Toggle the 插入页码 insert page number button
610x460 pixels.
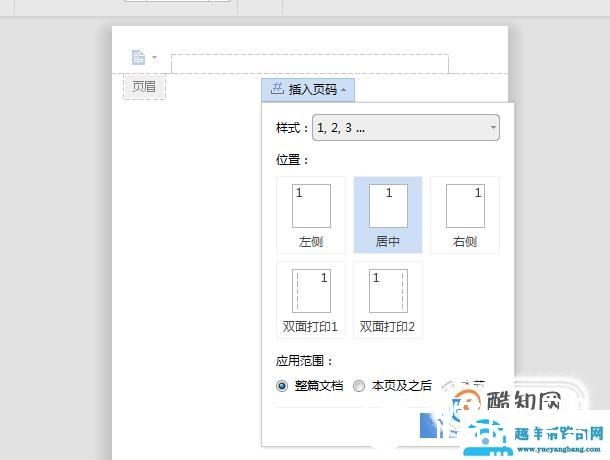pyautogui.click(x=308, y=90)
